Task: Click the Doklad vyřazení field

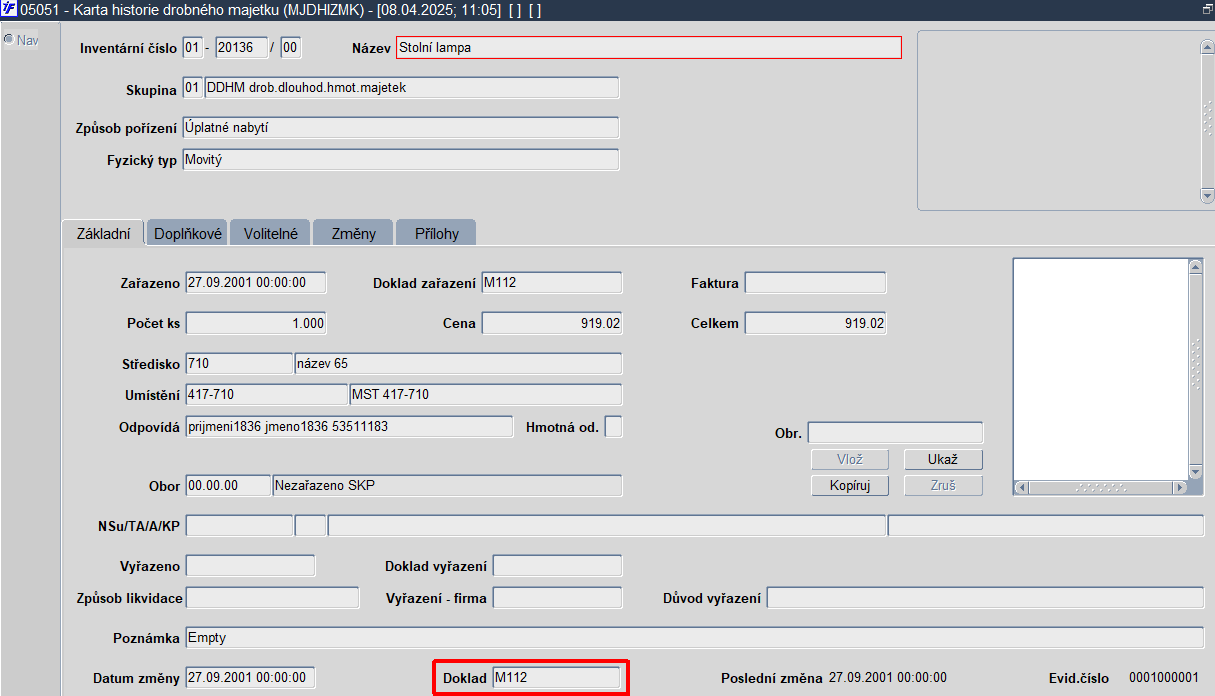Action: click(557, 566)
